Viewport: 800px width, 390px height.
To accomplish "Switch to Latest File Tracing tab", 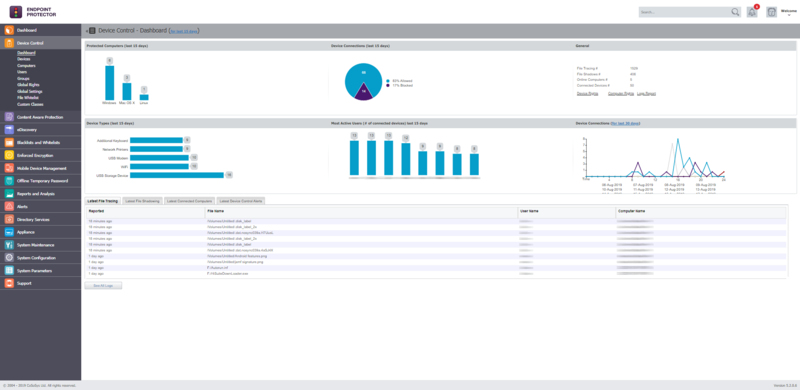I will [104, 201].
